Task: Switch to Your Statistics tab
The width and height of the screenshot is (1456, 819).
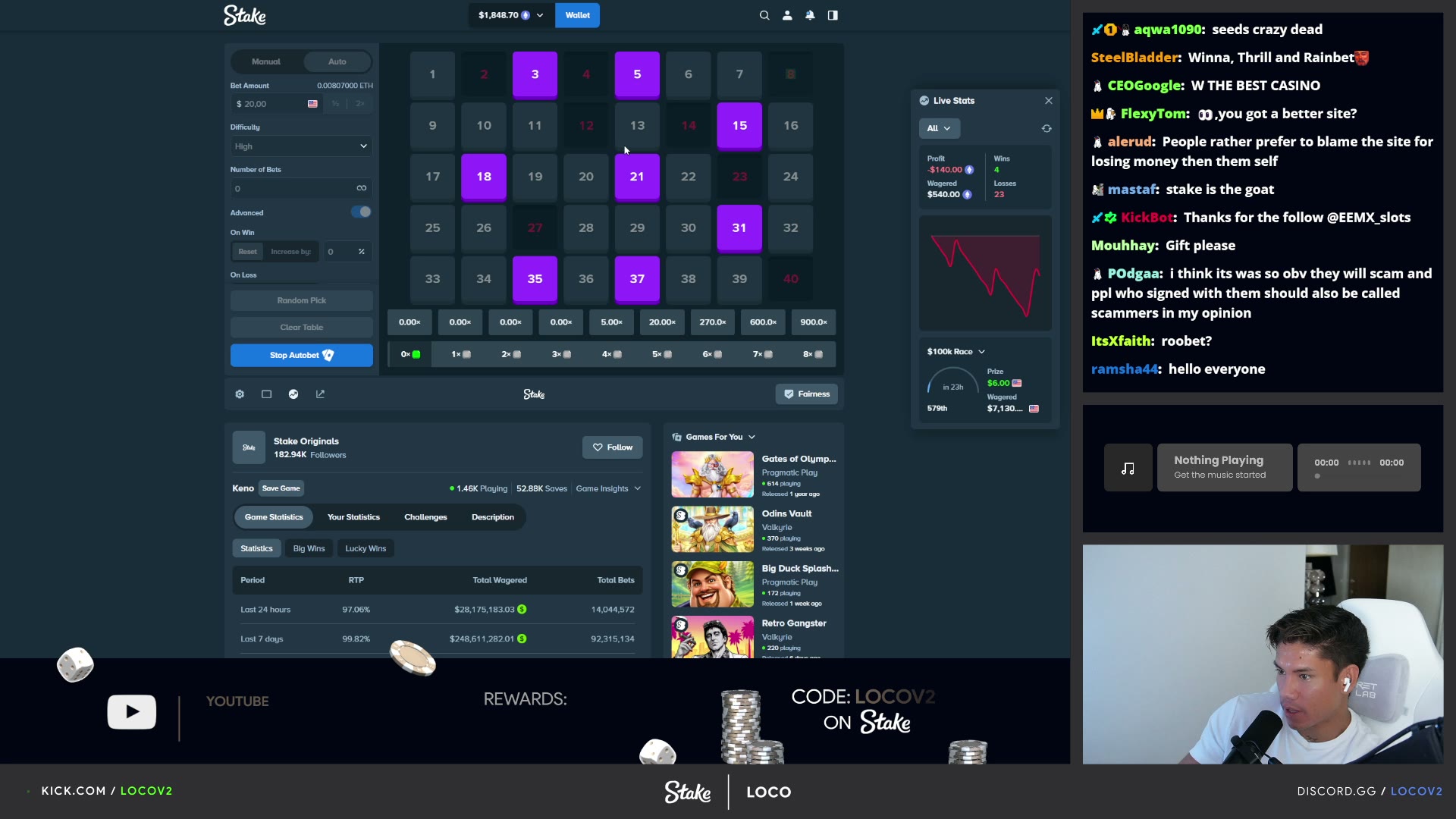Action: pyautogui.click(x=353, y=517)
